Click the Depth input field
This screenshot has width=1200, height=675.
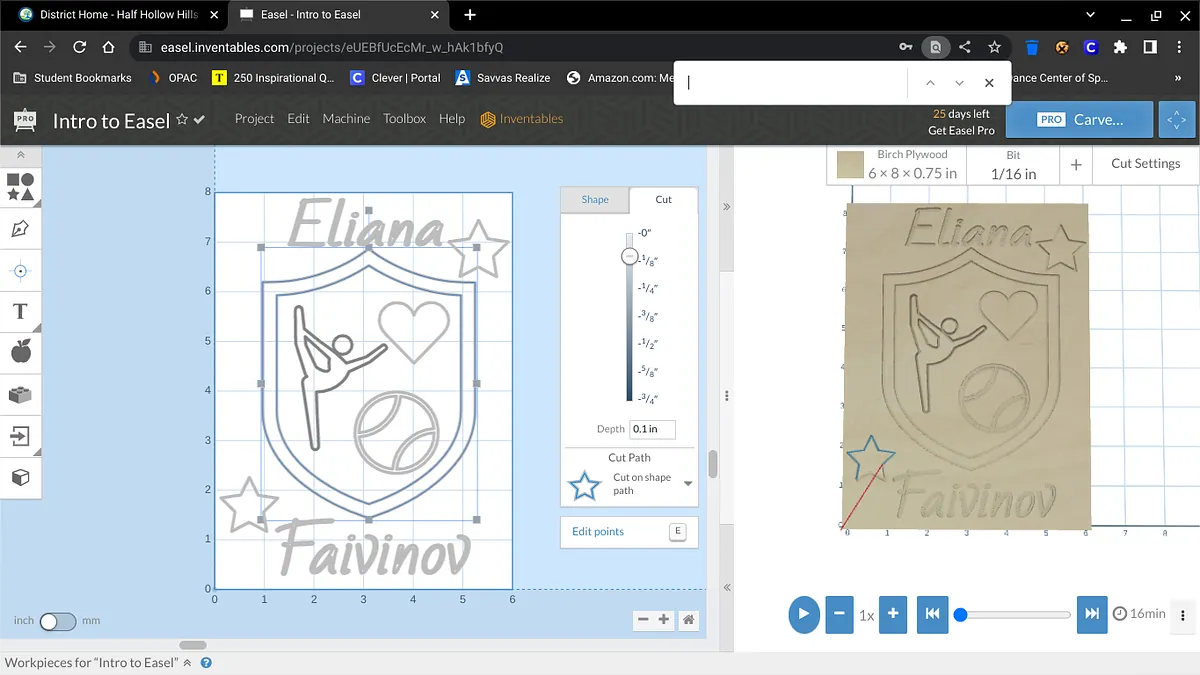point(651,429)
